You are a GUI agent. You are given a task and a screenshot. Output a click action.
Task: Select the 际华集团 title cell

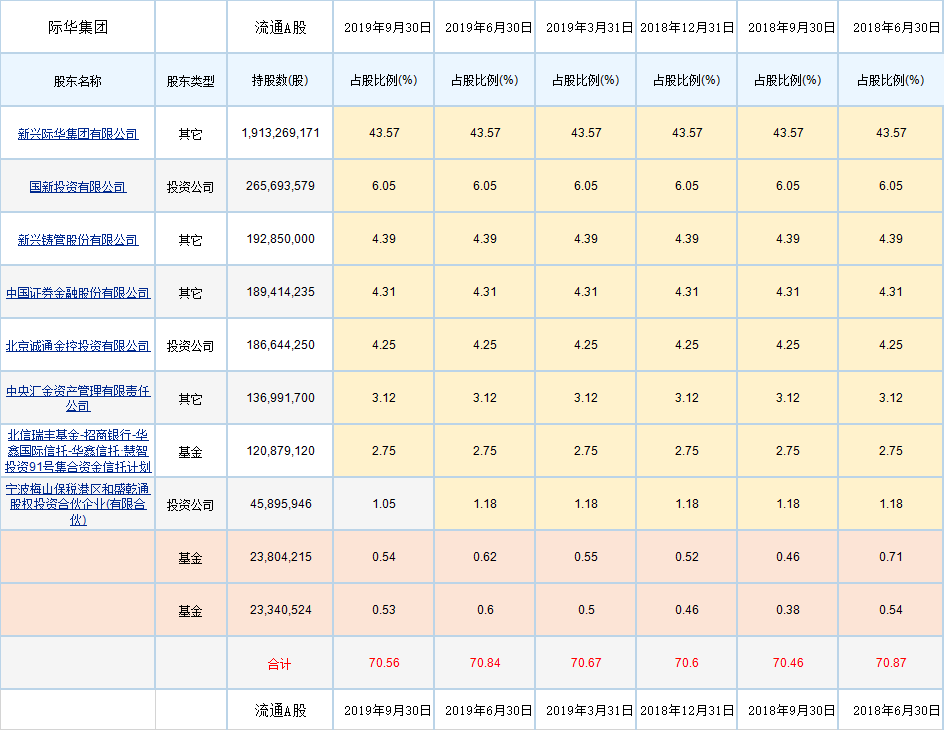tap(78, 27)
